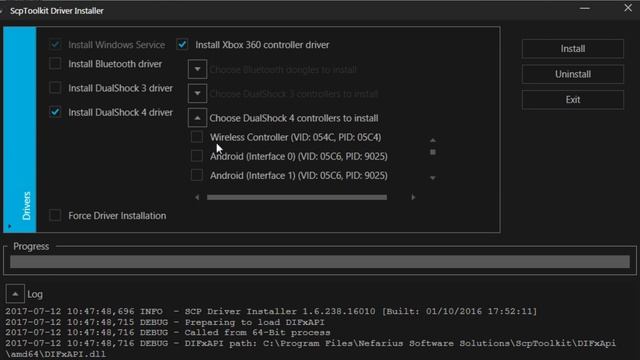Close the ScpToolkit installer window
Viewport: 640px width, 360px height.
tap(628, 8)
